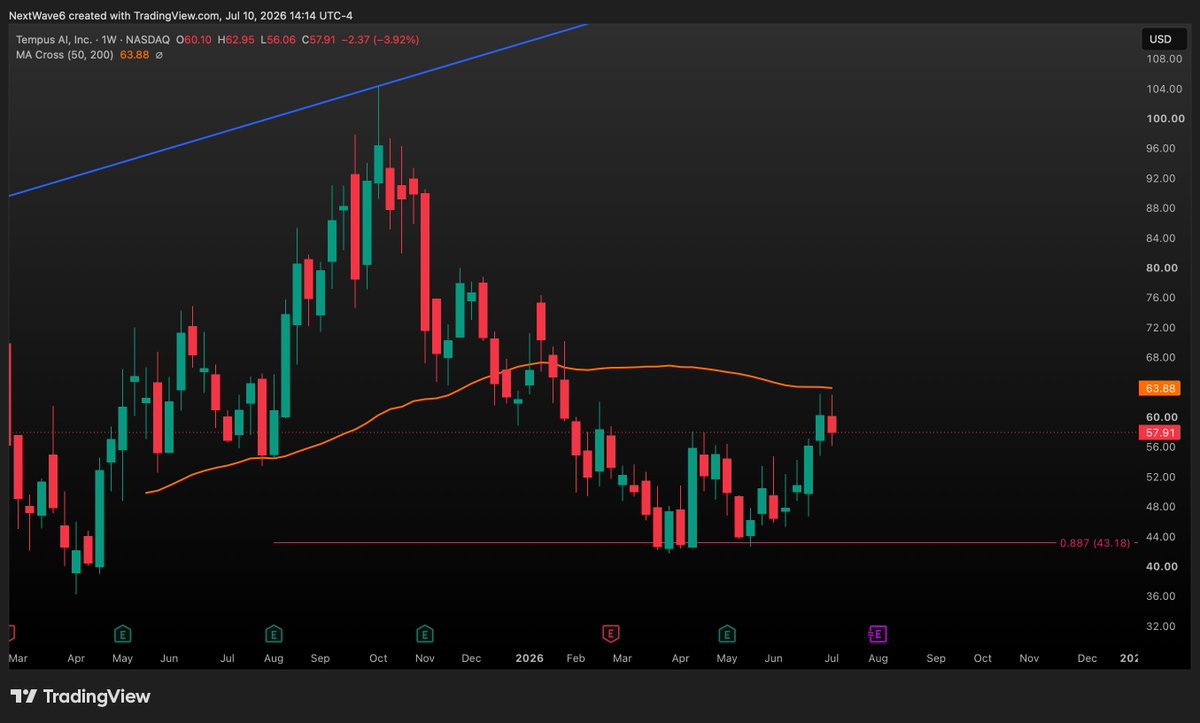Click the red 57.91 last price label

coord(1159,433)
